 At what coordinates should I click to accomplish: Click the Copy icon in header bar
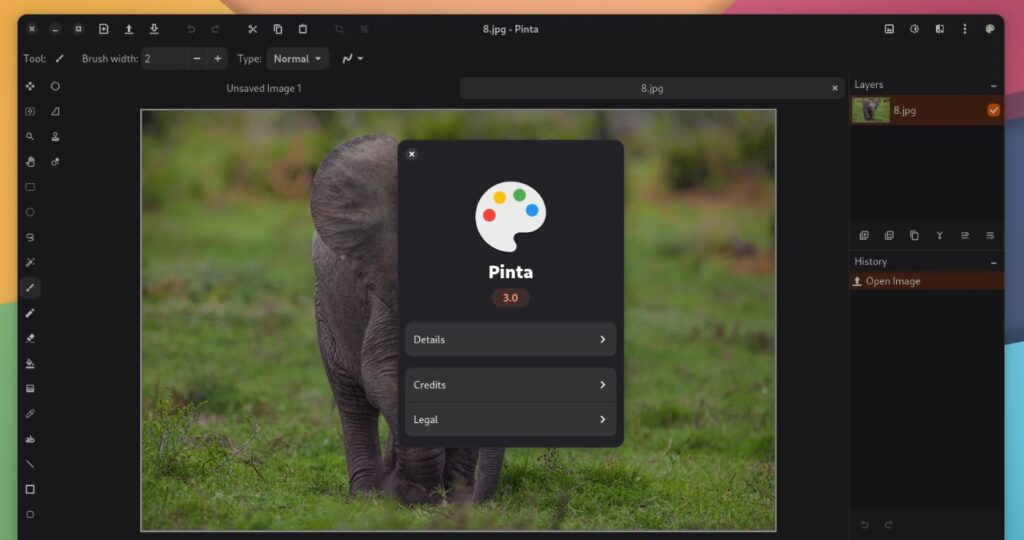pos(278,29)
